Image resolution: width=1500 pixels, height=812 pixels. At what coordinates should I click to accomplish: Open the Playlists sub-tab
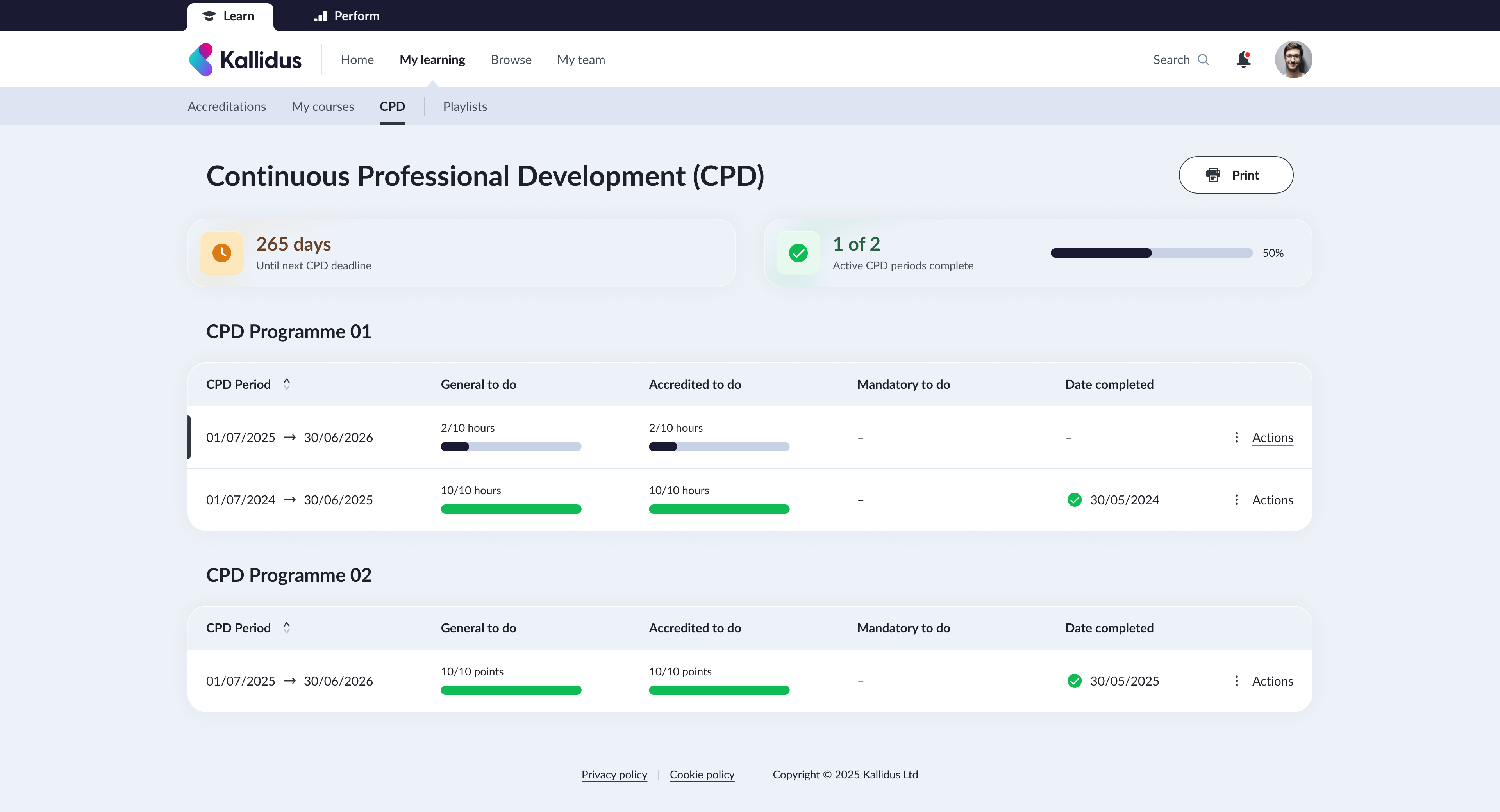point(465,107)
